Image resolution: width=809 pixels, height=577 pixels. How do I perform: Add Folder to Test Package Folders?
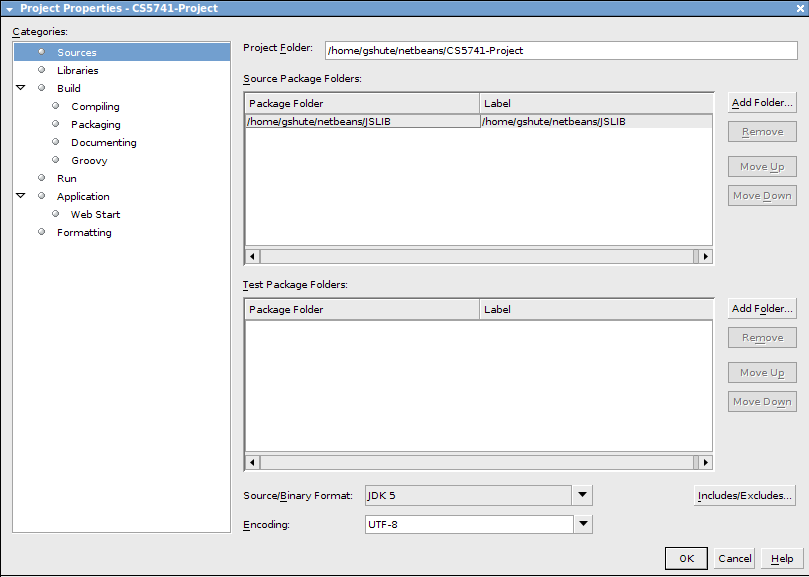point(761,309)
